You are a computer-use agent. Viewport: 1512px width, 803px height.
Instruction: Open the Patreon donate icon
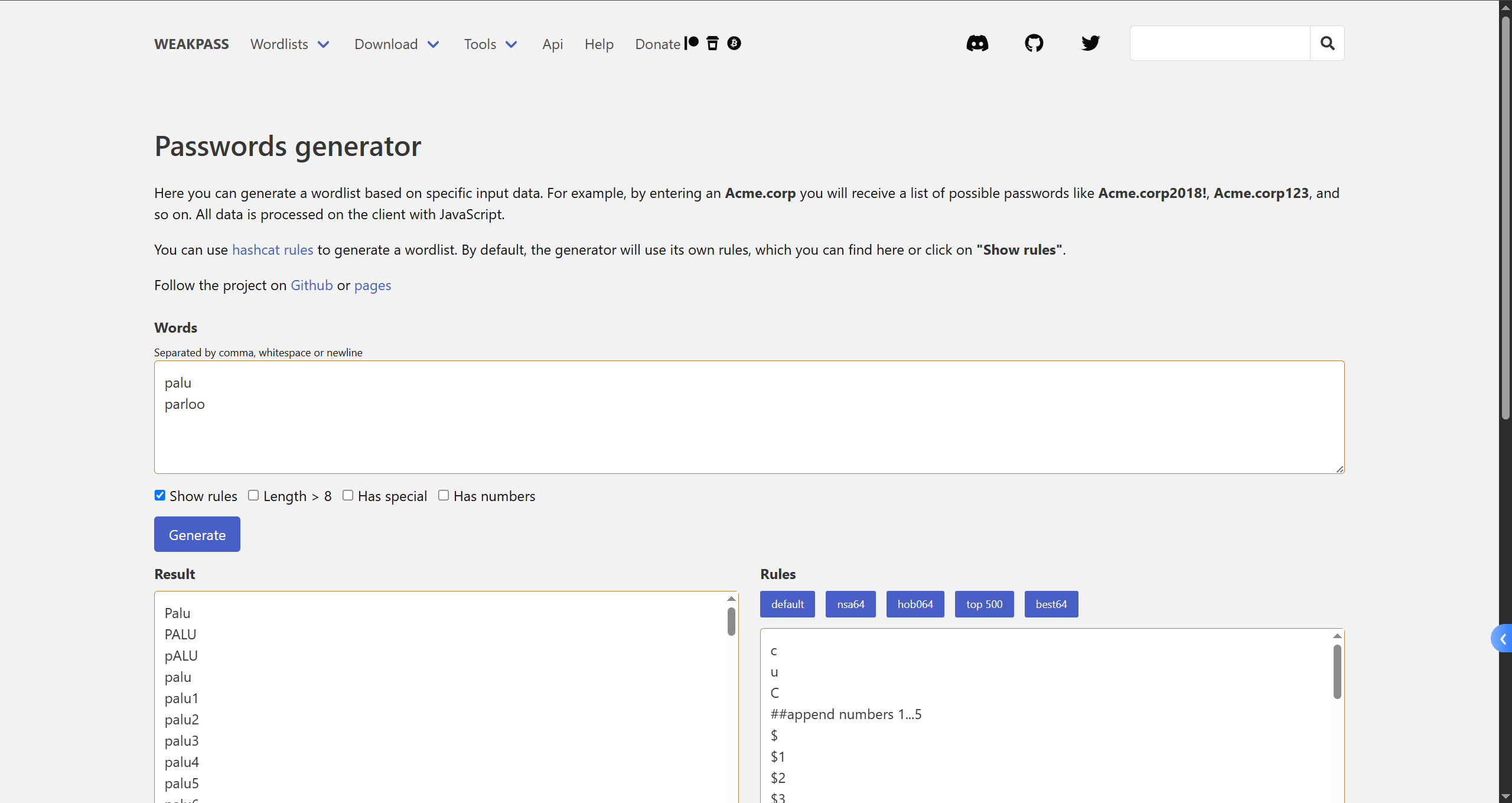pos(692,43)
